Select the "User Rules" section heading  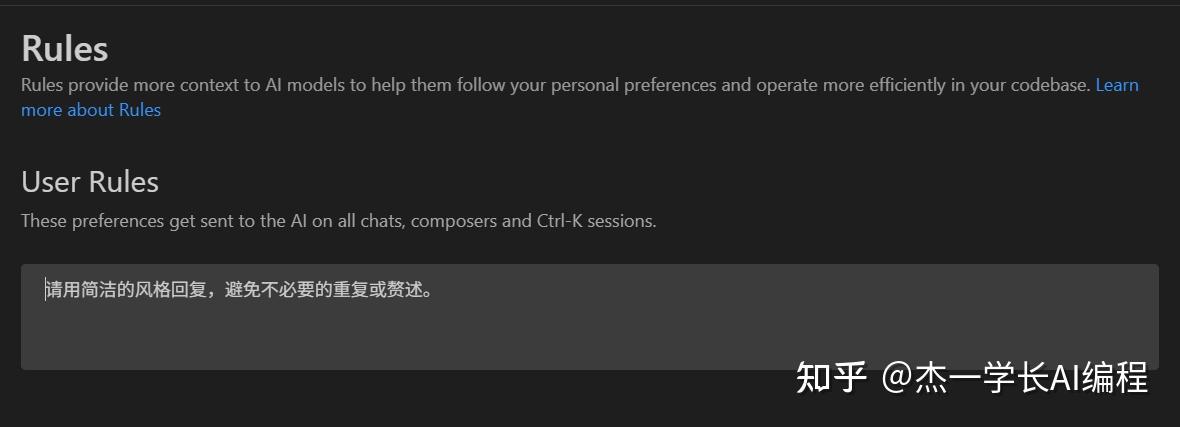[x=90, y=182]
